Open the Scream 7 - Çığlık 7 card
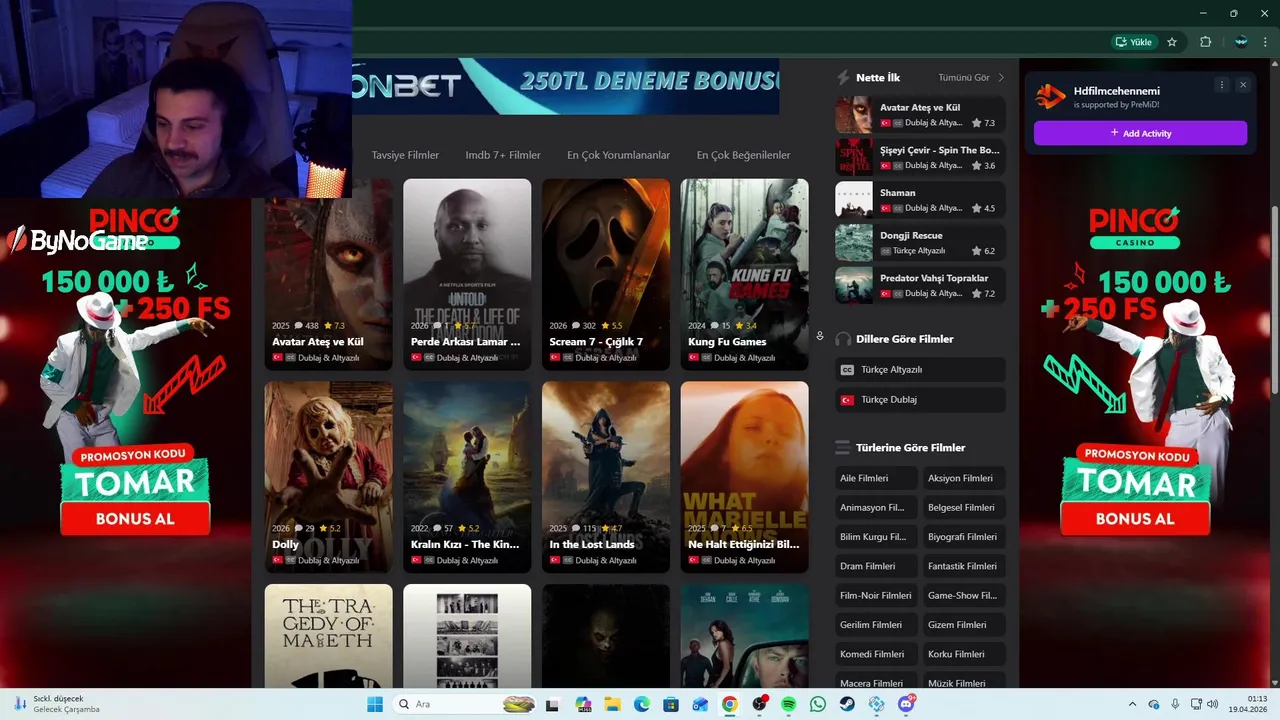 606,274
